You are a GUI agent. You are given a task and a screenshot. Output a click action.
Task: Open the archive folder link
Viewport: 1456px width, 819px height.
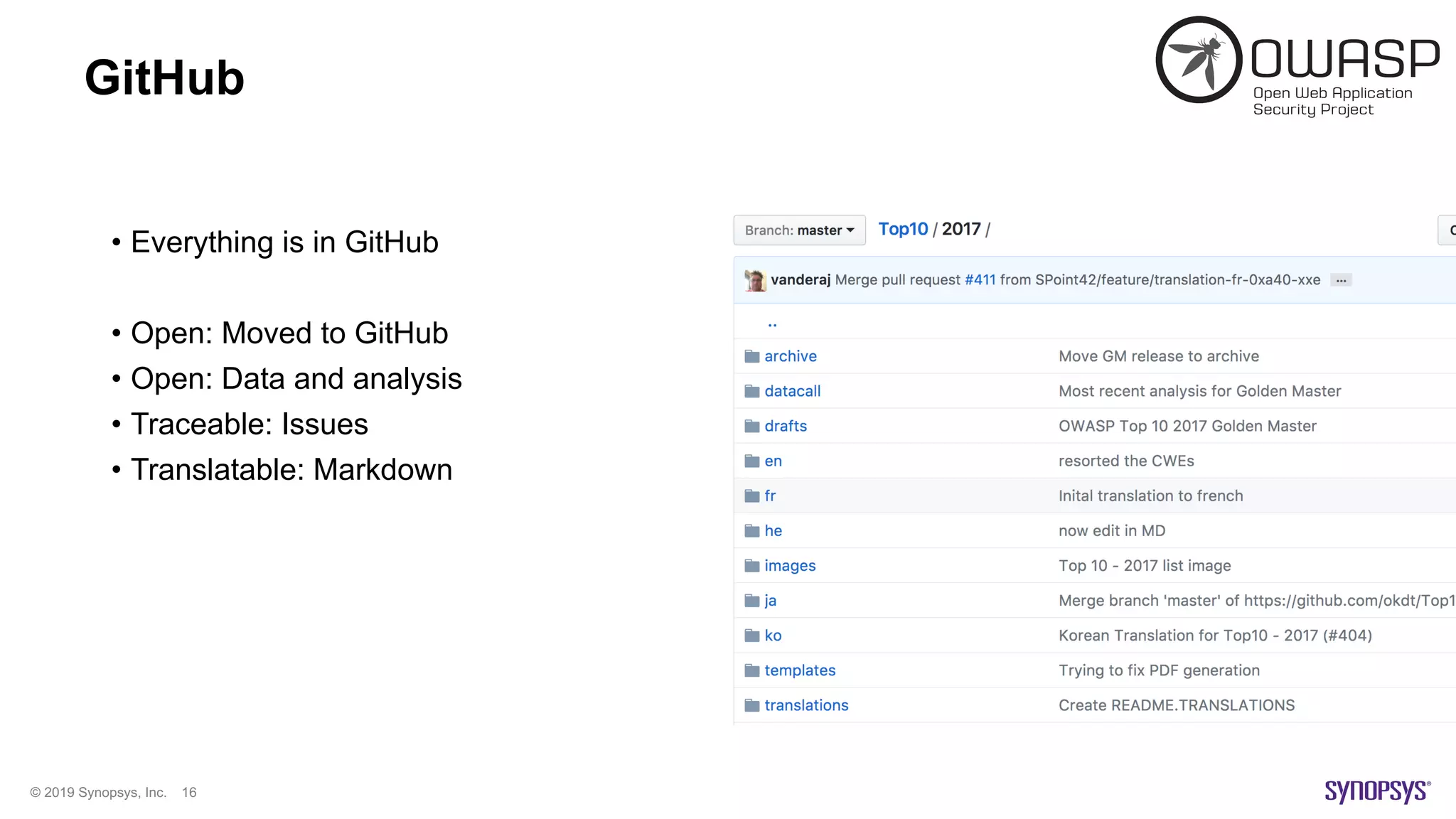point(791,356)
